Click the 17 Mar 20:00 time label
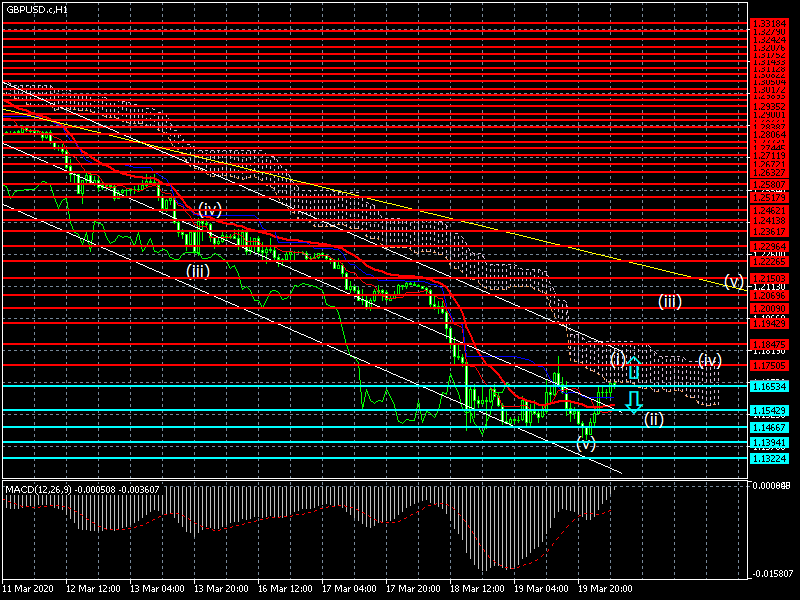This screenshot has width=800, height=600. (x=413, y=588)
